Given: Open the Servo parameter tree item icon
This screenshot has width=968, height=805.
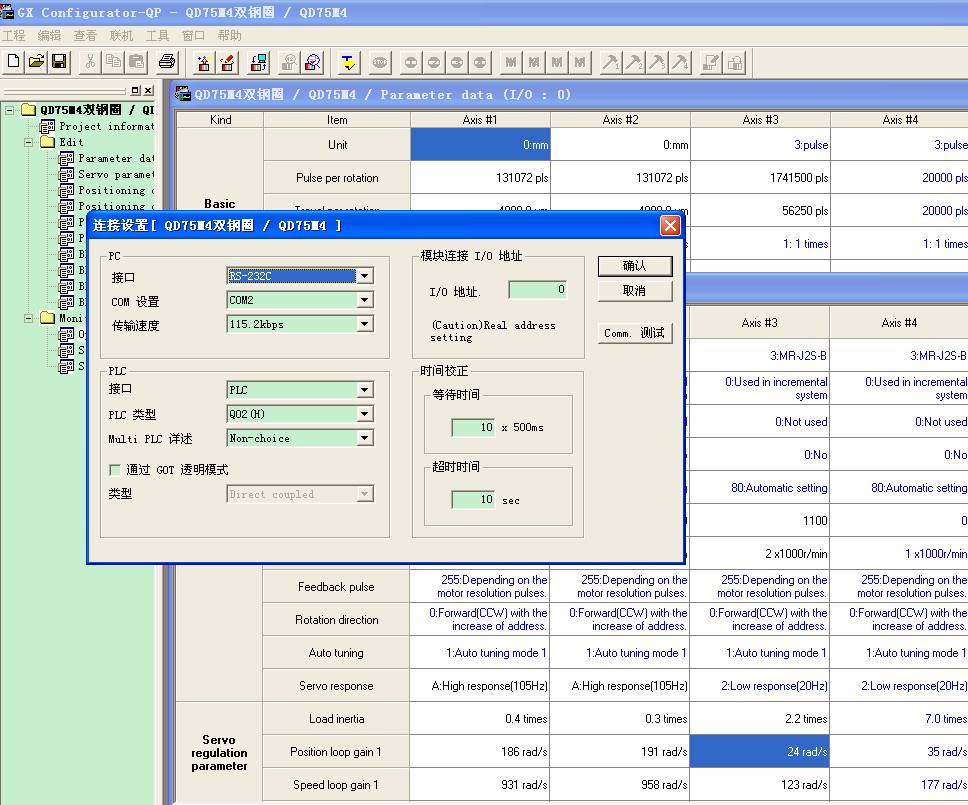Looking at the screenshot, I should pyautogui.click(x=67, y=174).
